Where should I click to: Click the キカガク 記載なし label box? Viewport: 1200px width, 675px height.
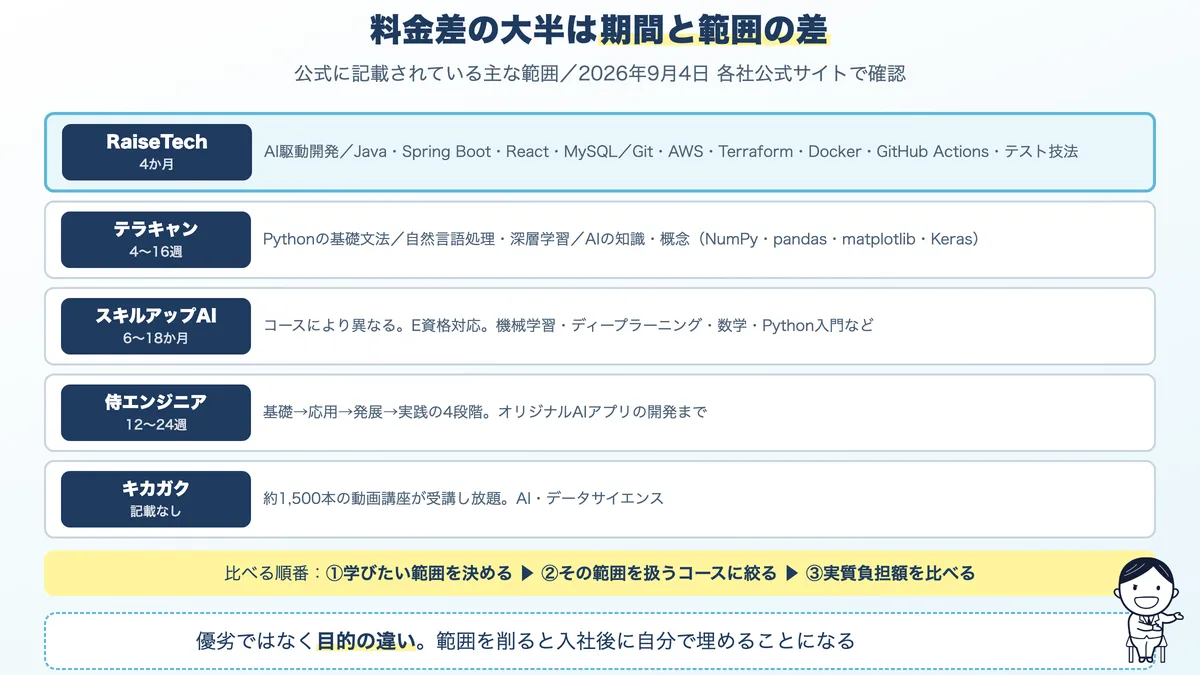coord(156,499)
